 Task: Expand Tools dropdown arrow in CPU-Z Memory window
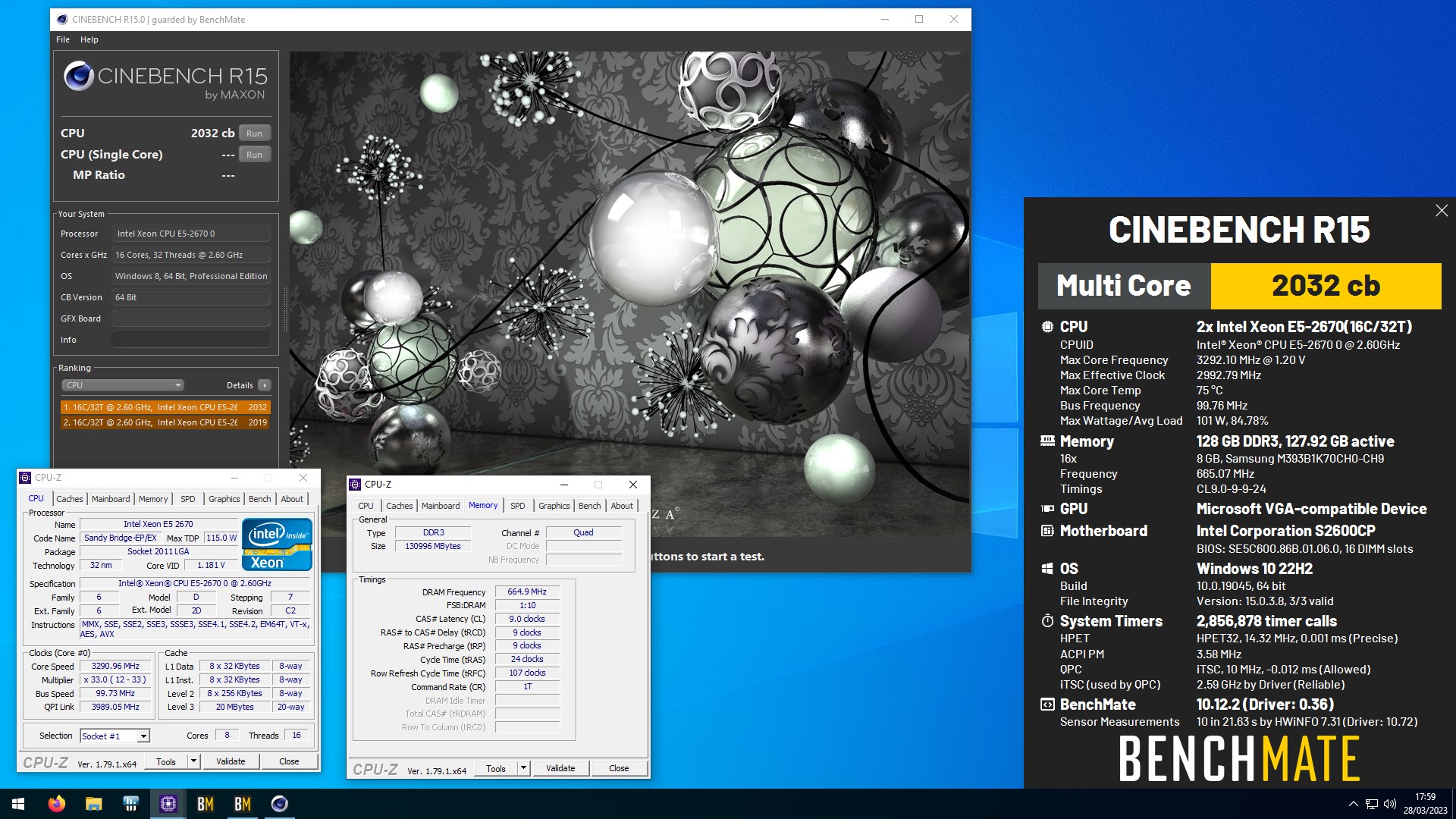point(523,769)
